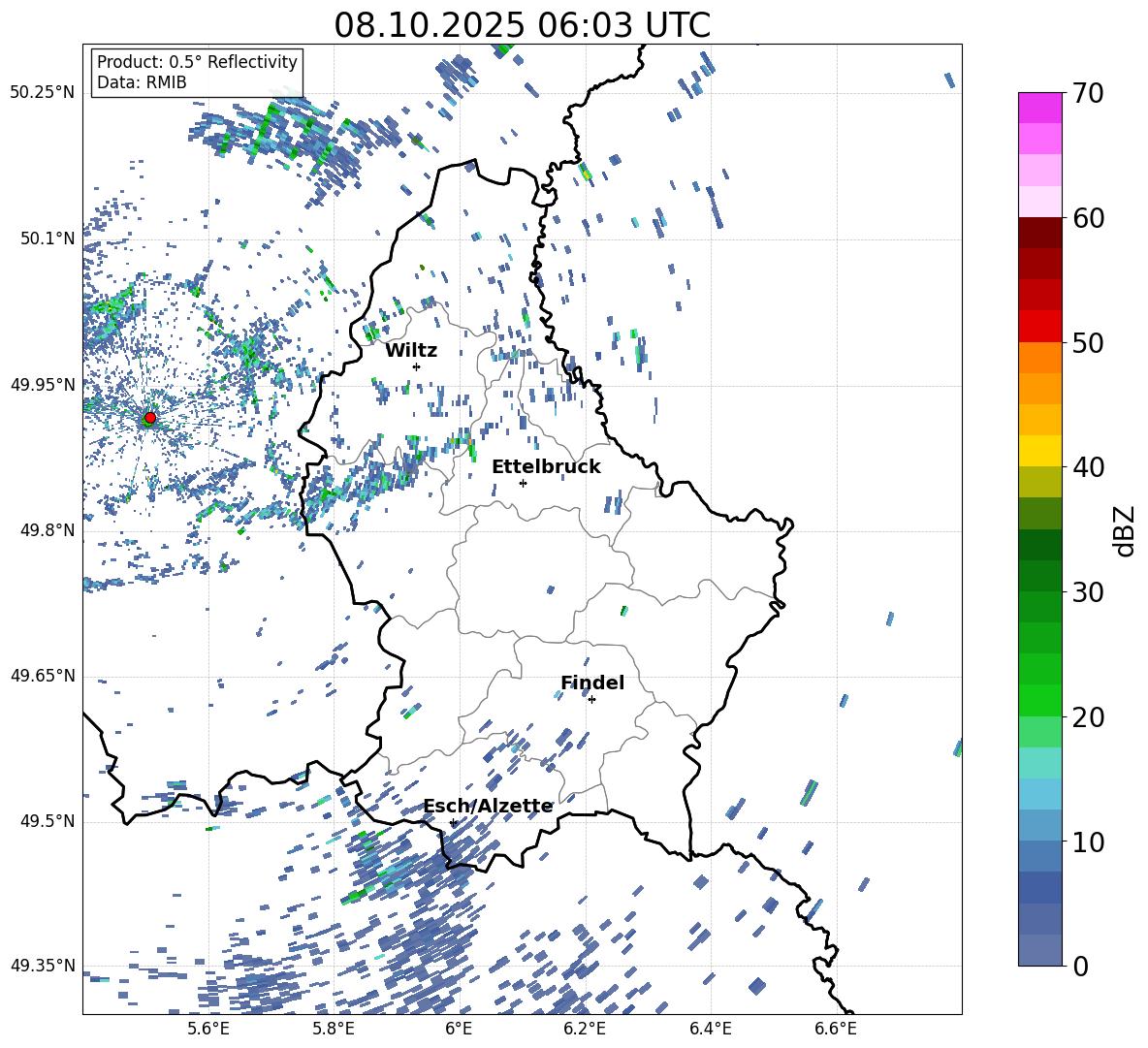Select the Ettelbruck city label

coord(546,467)
